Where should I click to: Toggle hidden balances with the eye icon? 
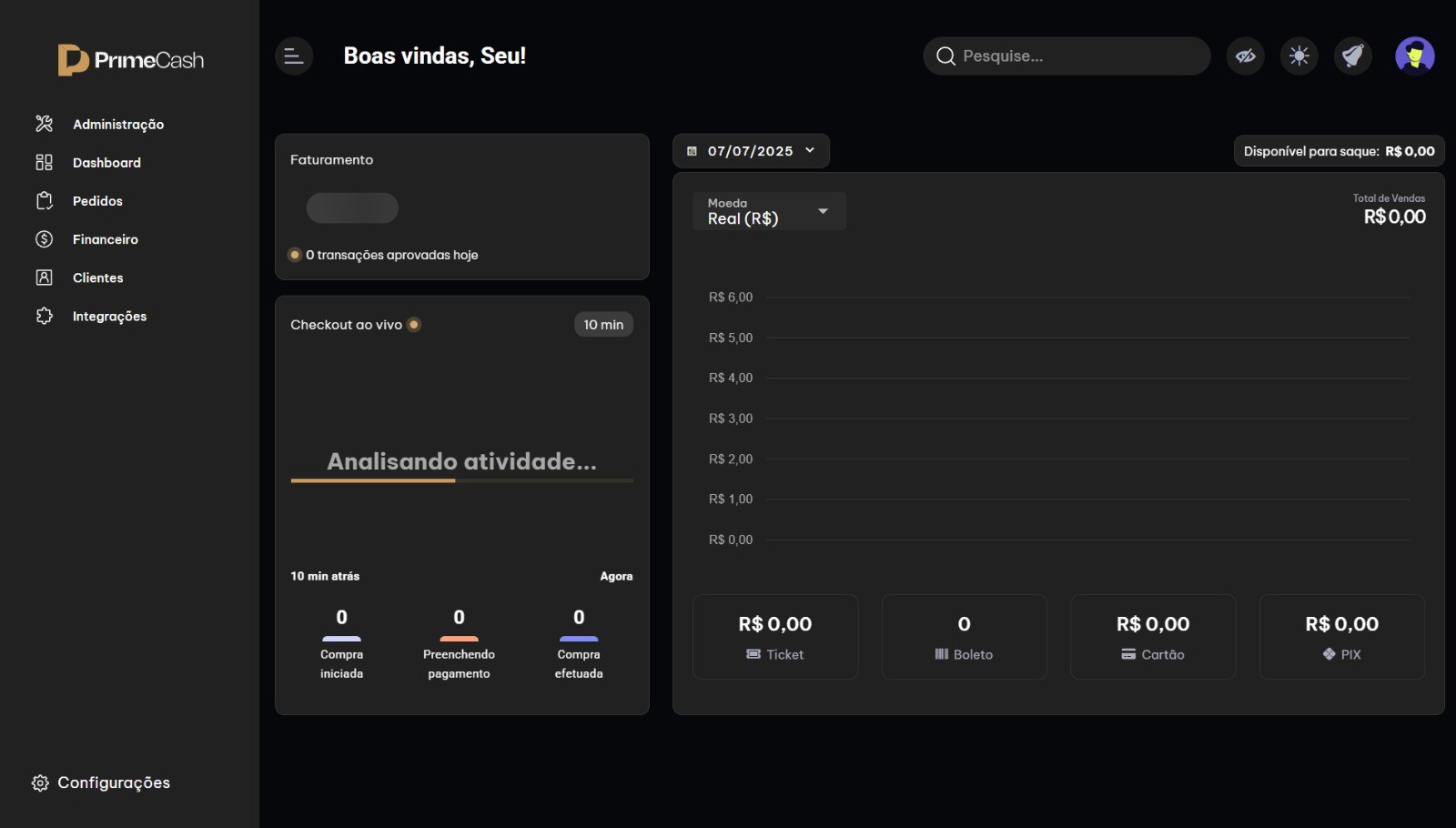pyautogui.click(x=1245, y=56)
